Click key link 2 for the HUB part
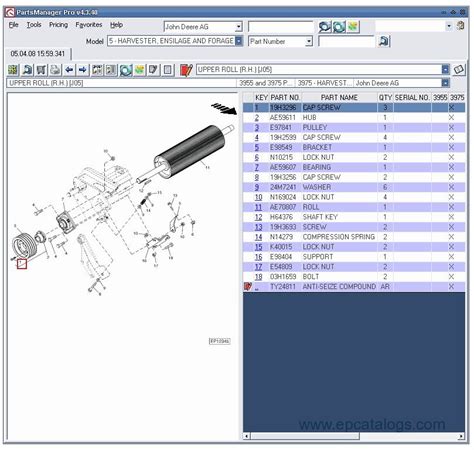Screen dimensions: 474x450 (257, 118)
